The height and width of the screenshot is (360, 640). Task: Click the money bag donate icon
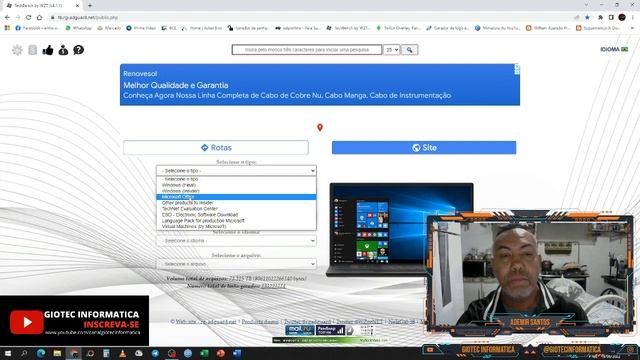[63, 50]
